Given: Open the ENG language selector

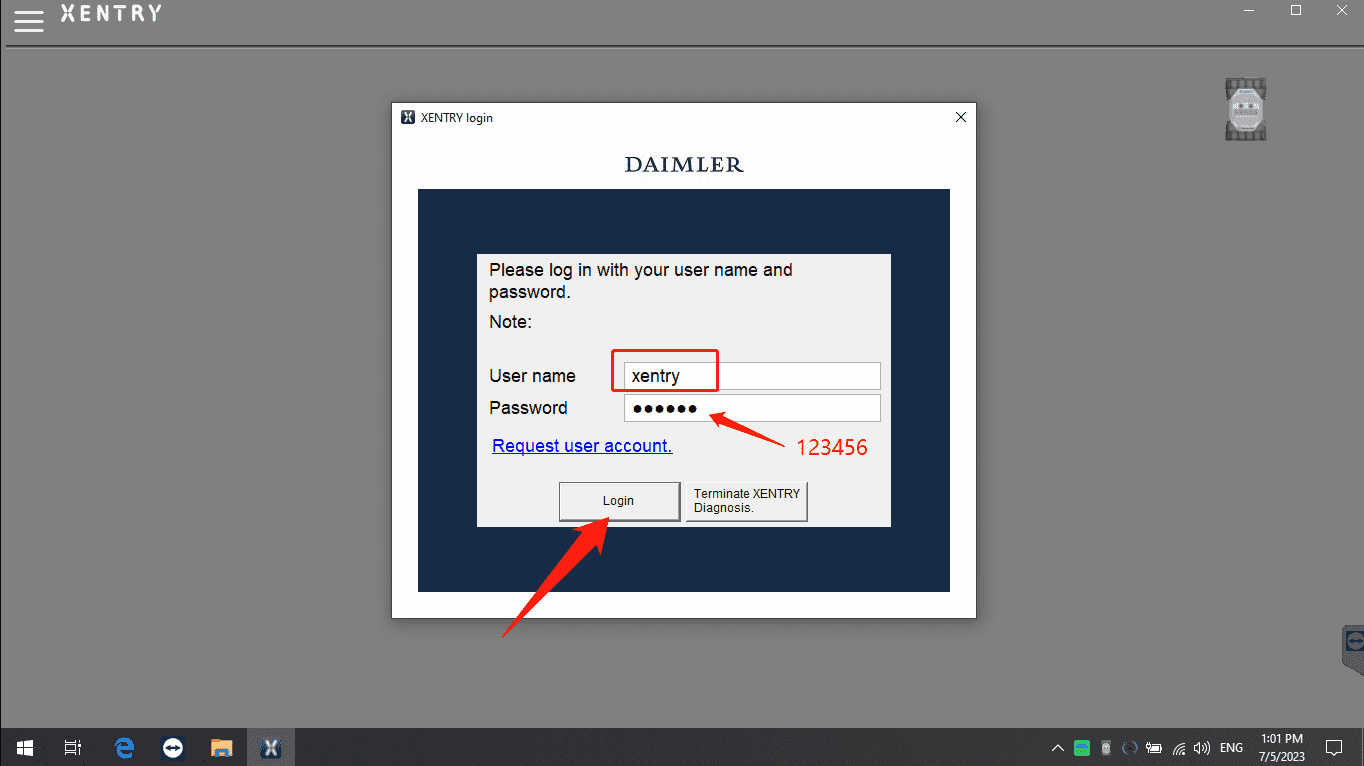Looking at the screenshot, I should click(1230, 747).
